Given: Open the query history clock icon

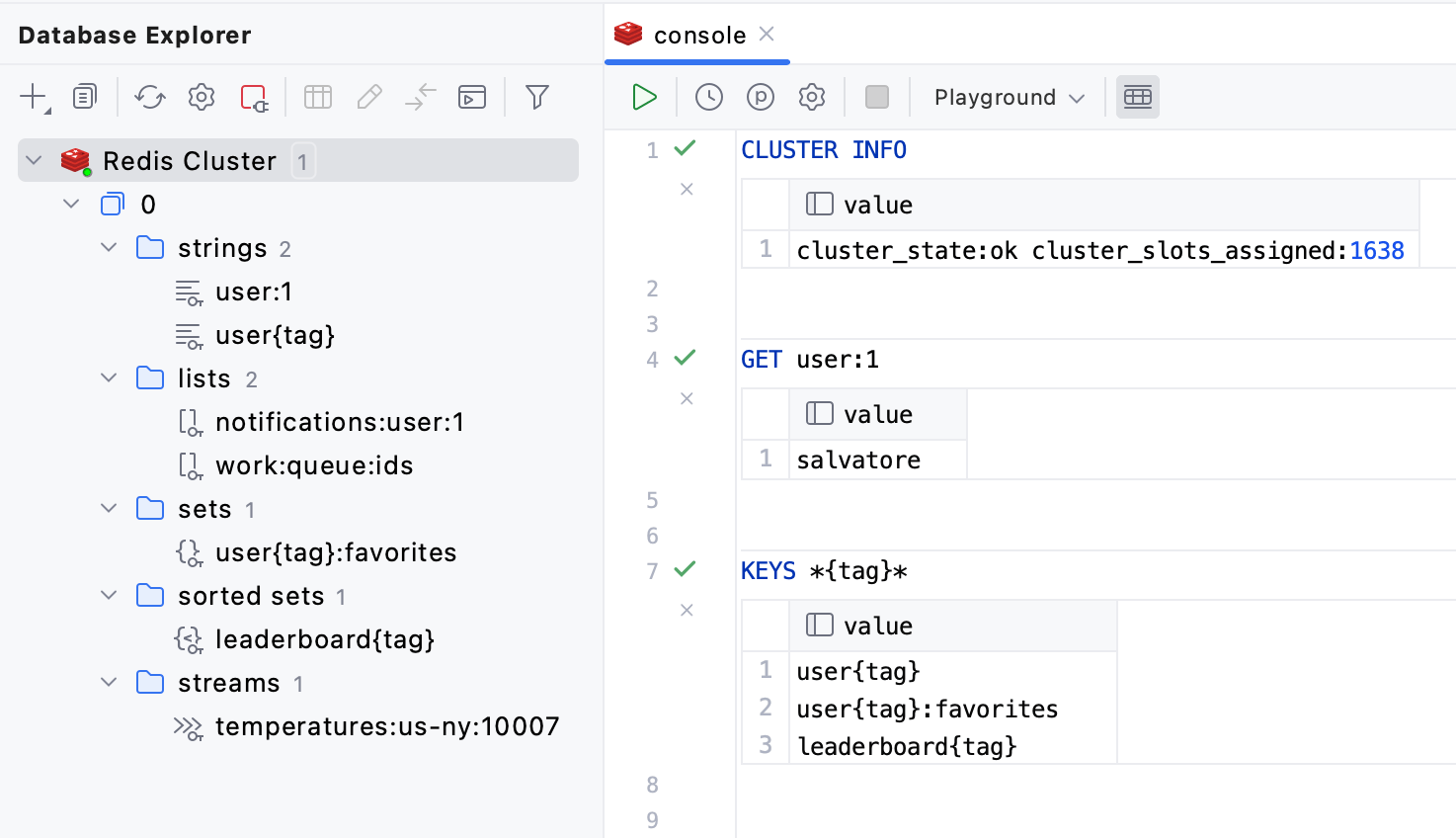Looking at the screenshot, I should pyautogui.click(x=708, y=97).
